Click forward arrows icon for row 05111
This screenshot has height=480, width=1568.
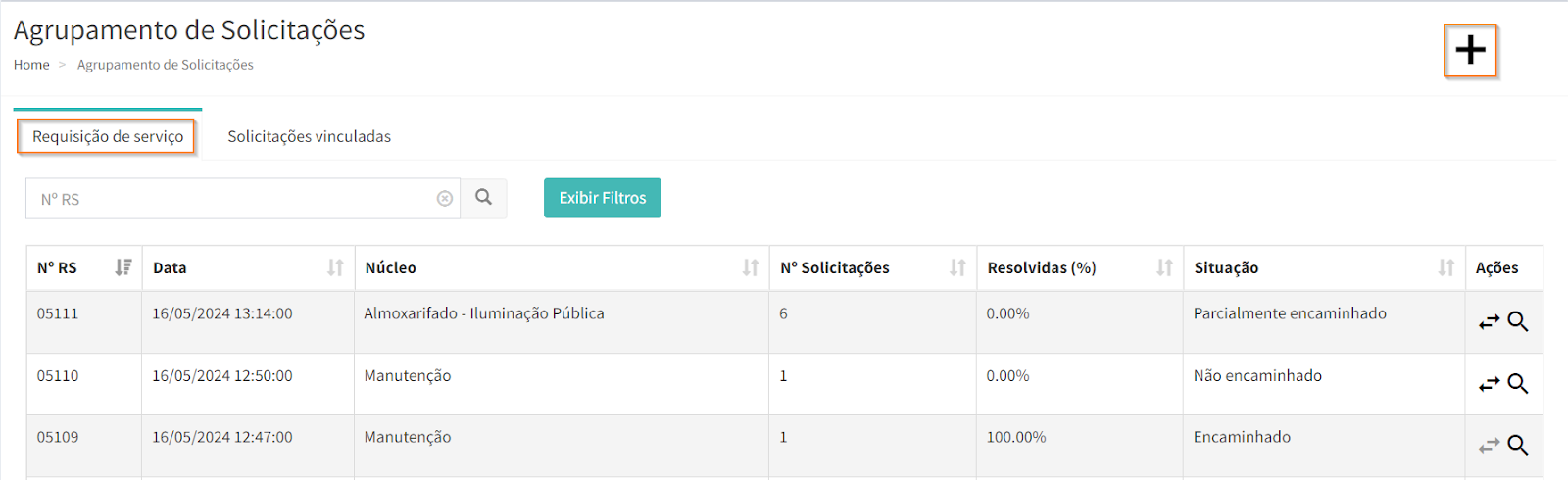(x=1489, y=322)
